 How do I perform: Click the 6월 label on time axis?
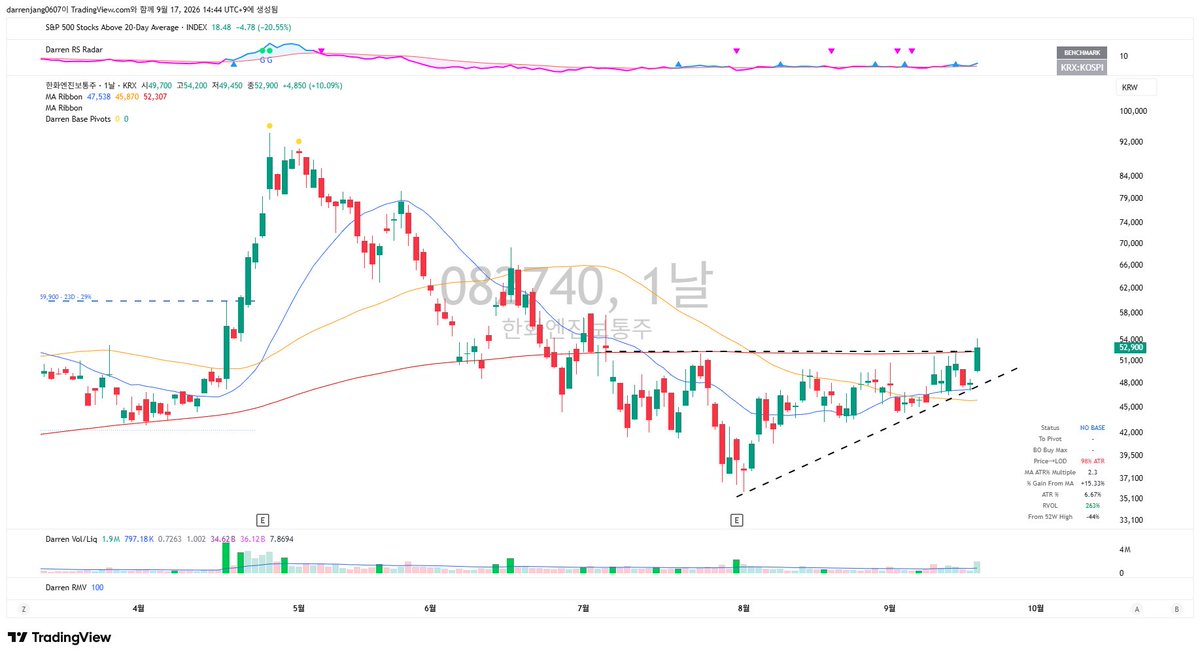(x=430, y=608)
